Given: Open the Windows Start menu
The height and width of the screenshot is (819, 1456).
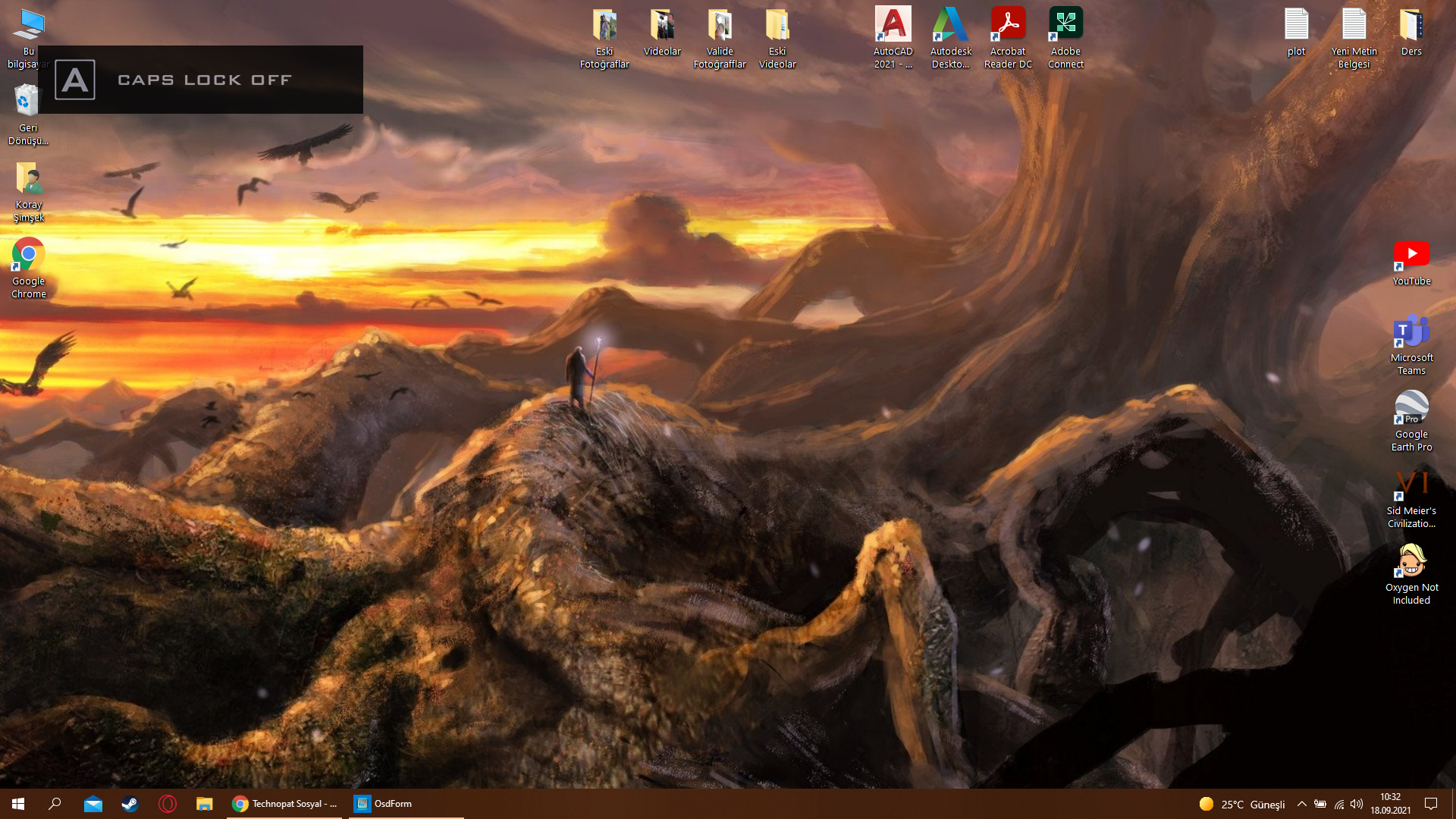Looking at the screenshot, I should coord(18,804).
